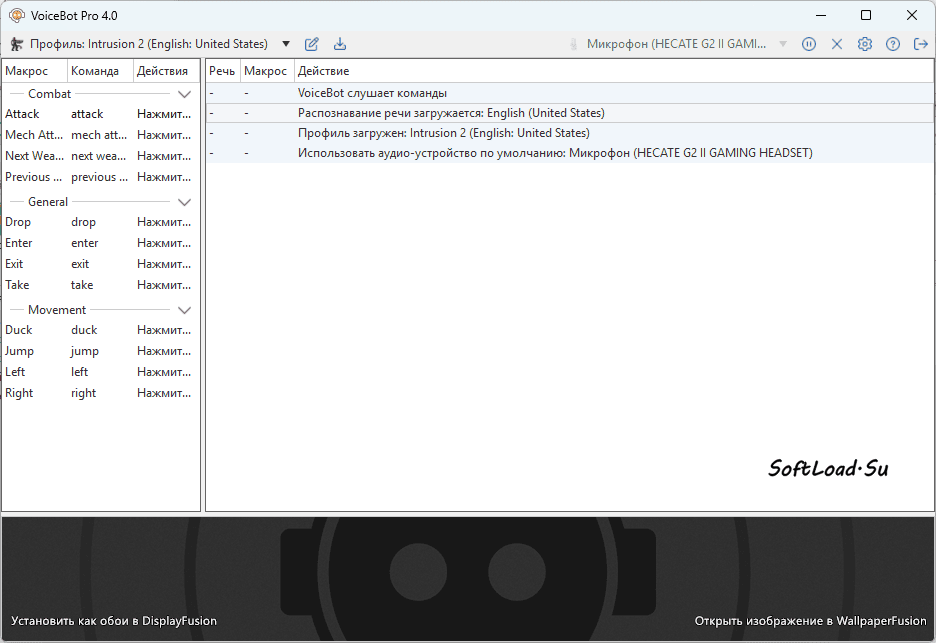Close the VoiceBot Pro window
Screen dimensions: 936x643
(x=912, y=16)
